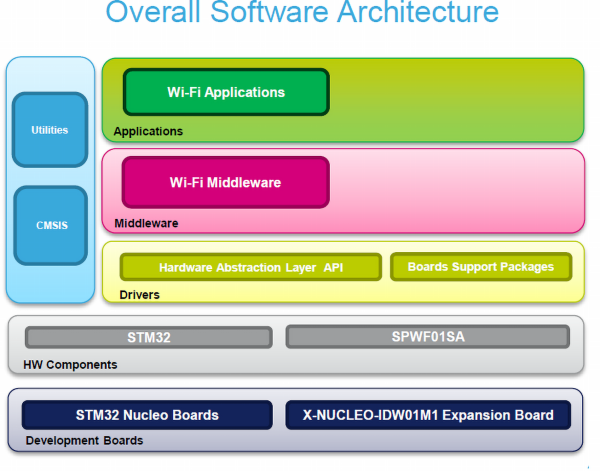
Task: Click the Overall Software Architecture title
Action: pyautogui.click(x=301, y=14)
